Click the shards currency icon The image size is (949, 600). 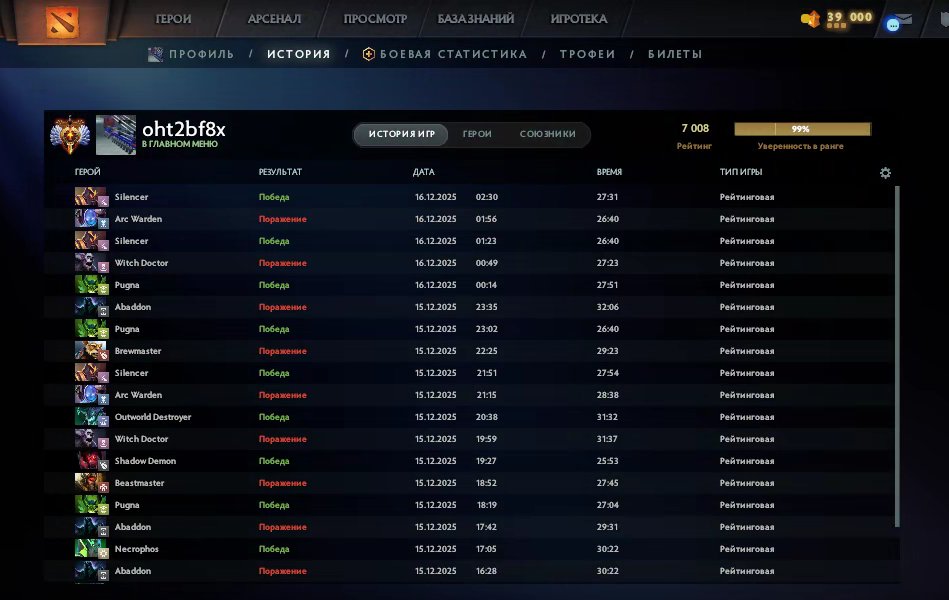tap(810, 18)
